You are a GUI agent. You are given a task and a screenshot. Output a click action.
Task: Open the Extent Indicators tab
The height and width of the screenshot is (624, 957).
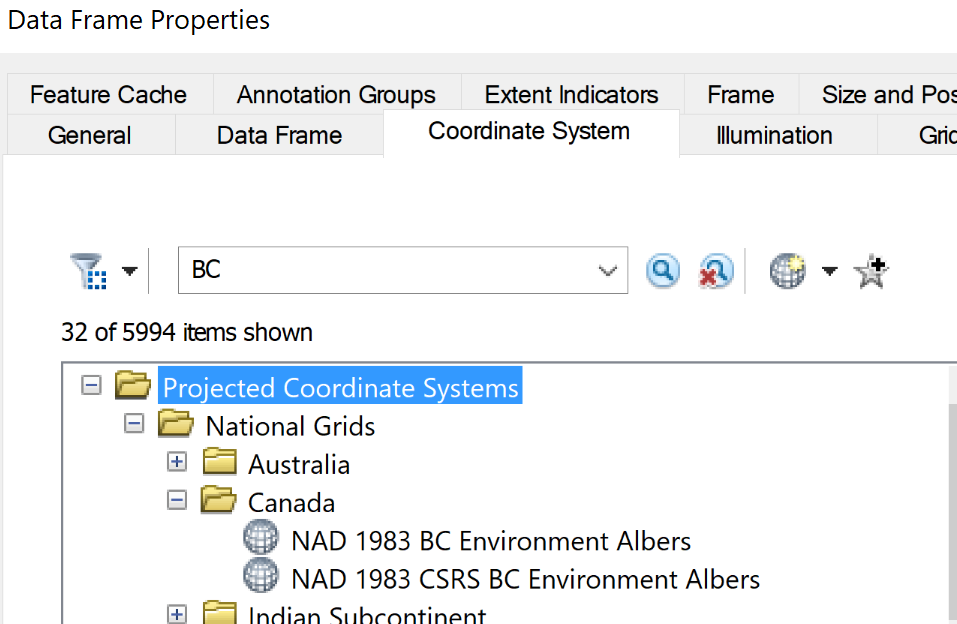(x=571, y=95)
